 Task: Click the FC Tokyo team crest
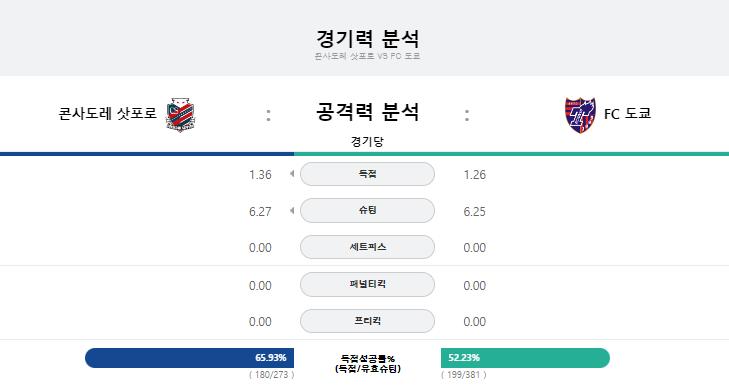click(x=580, y=115)
